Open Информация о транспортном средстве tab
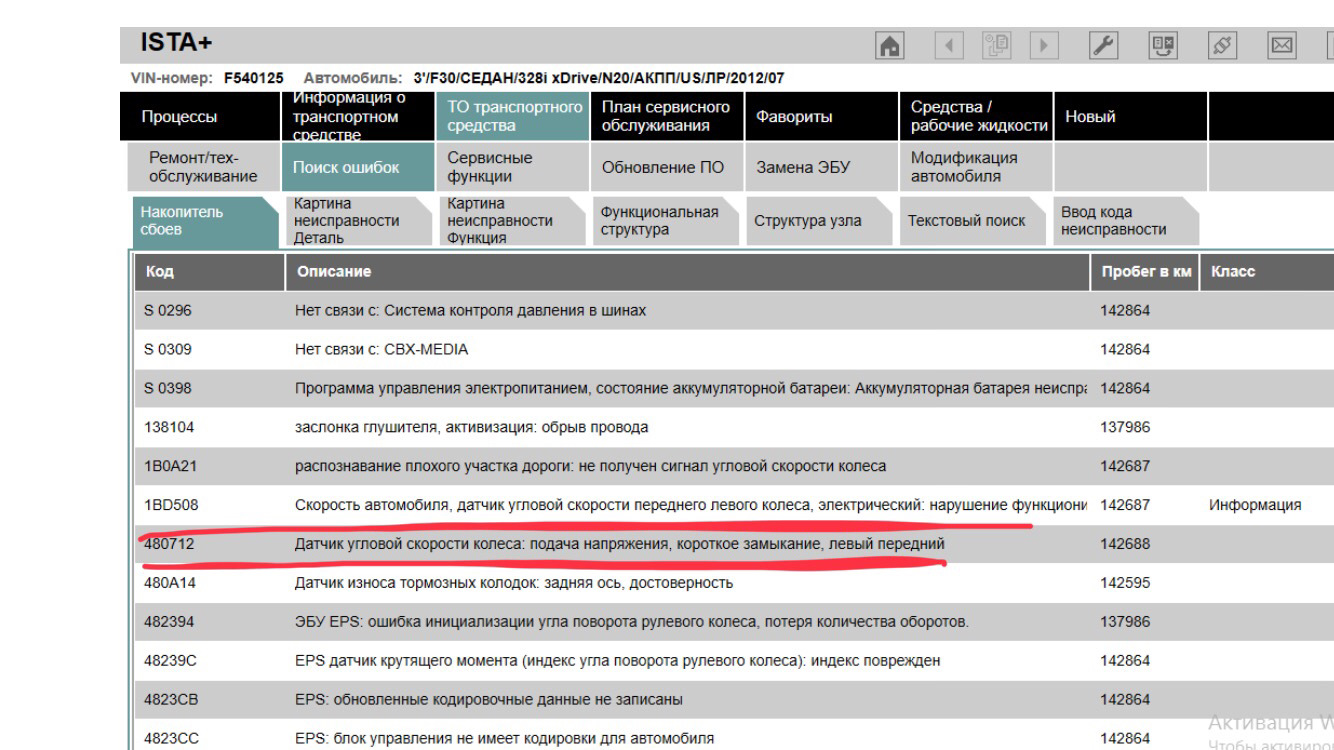 [x=357, y=117]
